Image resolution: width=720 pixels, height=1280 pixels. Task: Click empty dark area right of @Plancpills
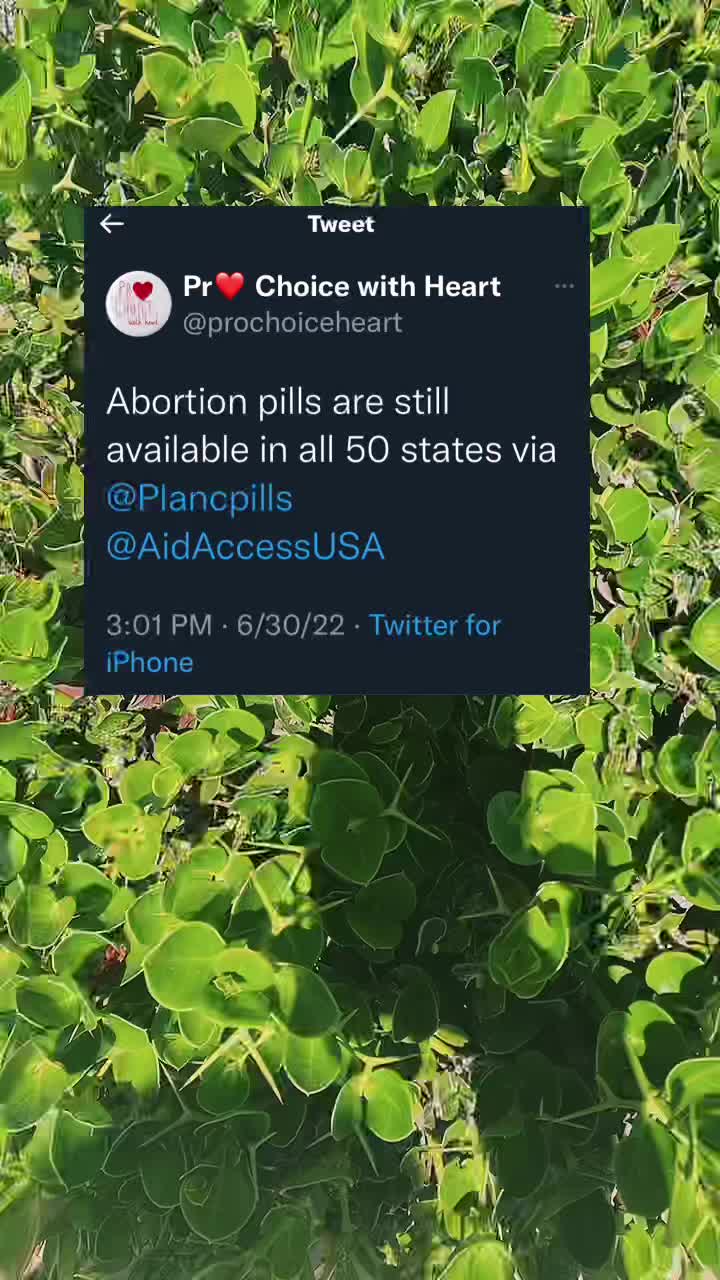(x=440, y=498)
